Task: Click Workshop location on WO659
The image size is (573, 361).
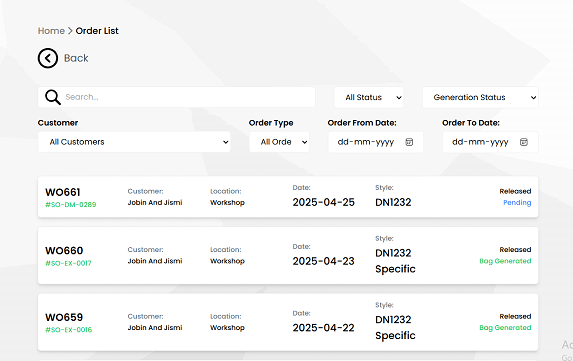Action: [227, 328]
